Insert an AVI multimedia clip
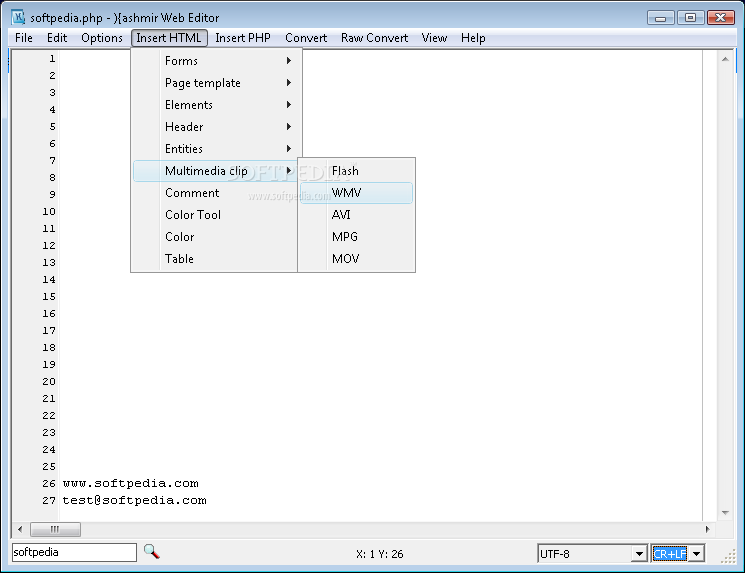745x573 pixels. click(356, 215)
